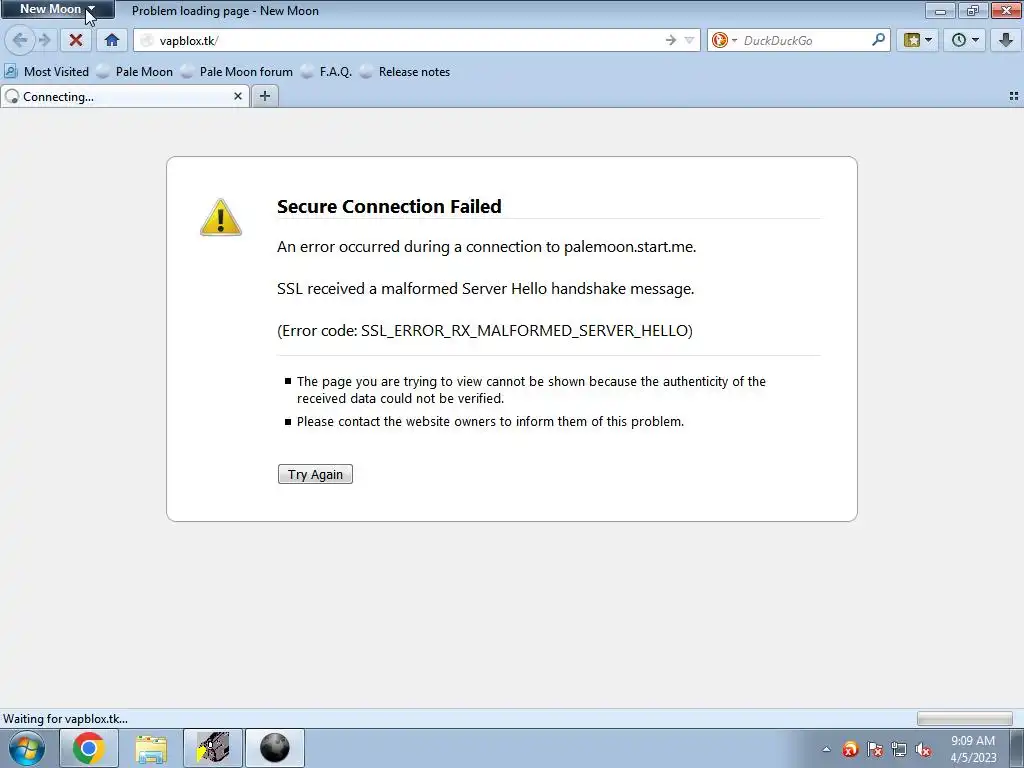Go back using the Back arrow button
Screen dimensions: 1024x768
pyautogui.click(x=20, y=40)
